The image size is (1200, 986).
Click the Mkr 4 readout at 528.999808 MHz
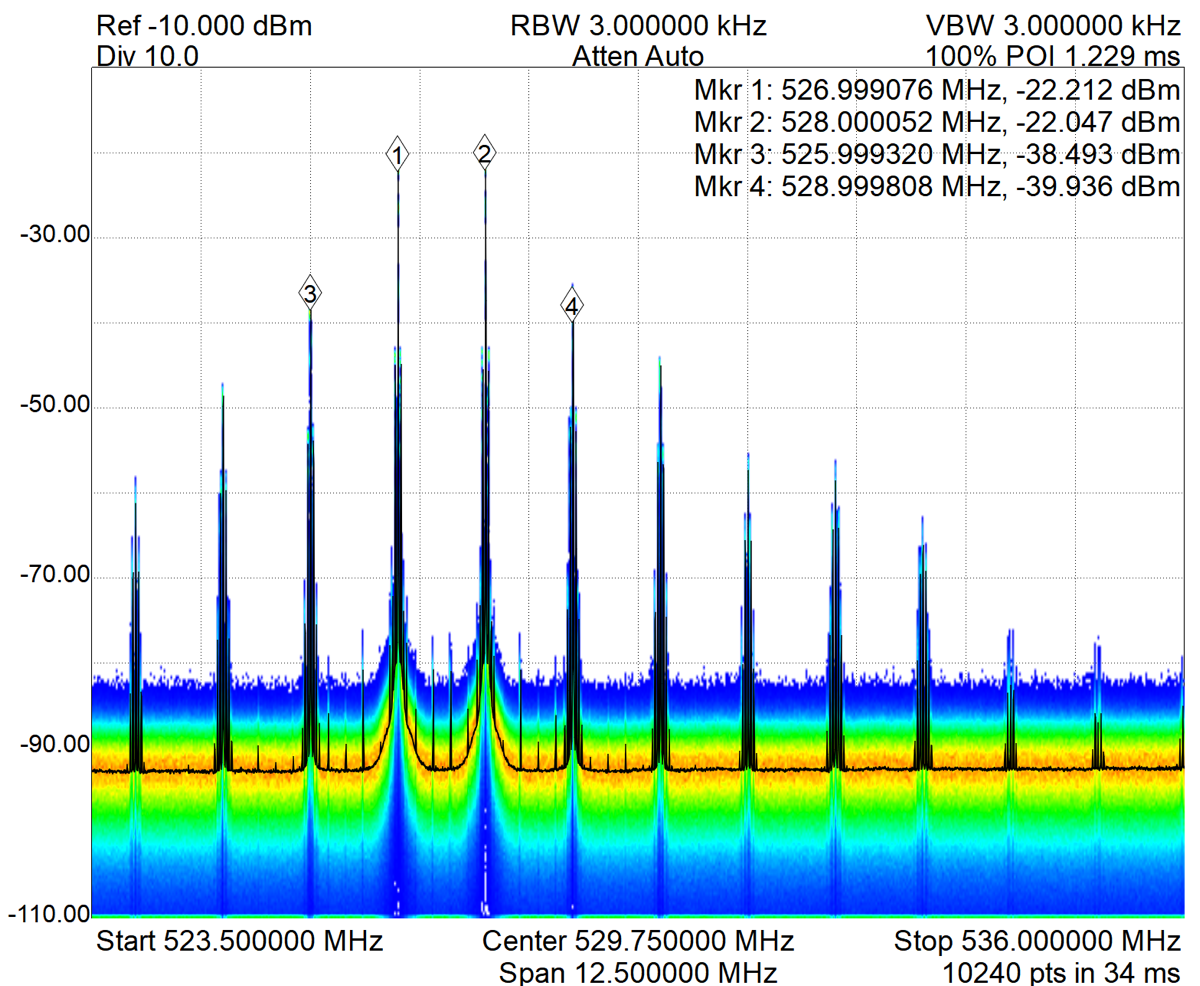(937, 187)
